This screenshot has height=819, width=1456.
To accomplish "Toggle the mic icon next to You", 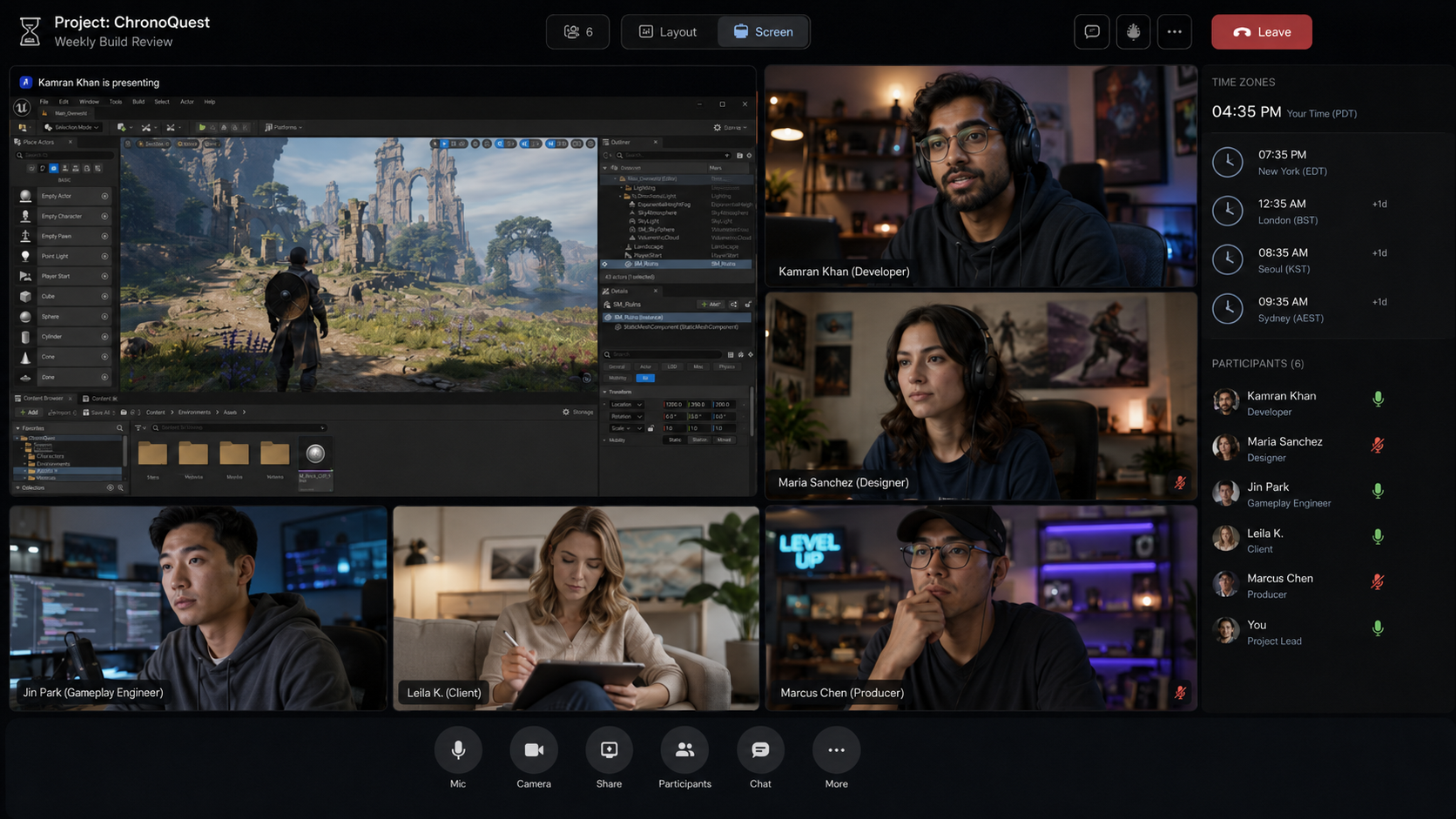I will (x=1378, y=628).
